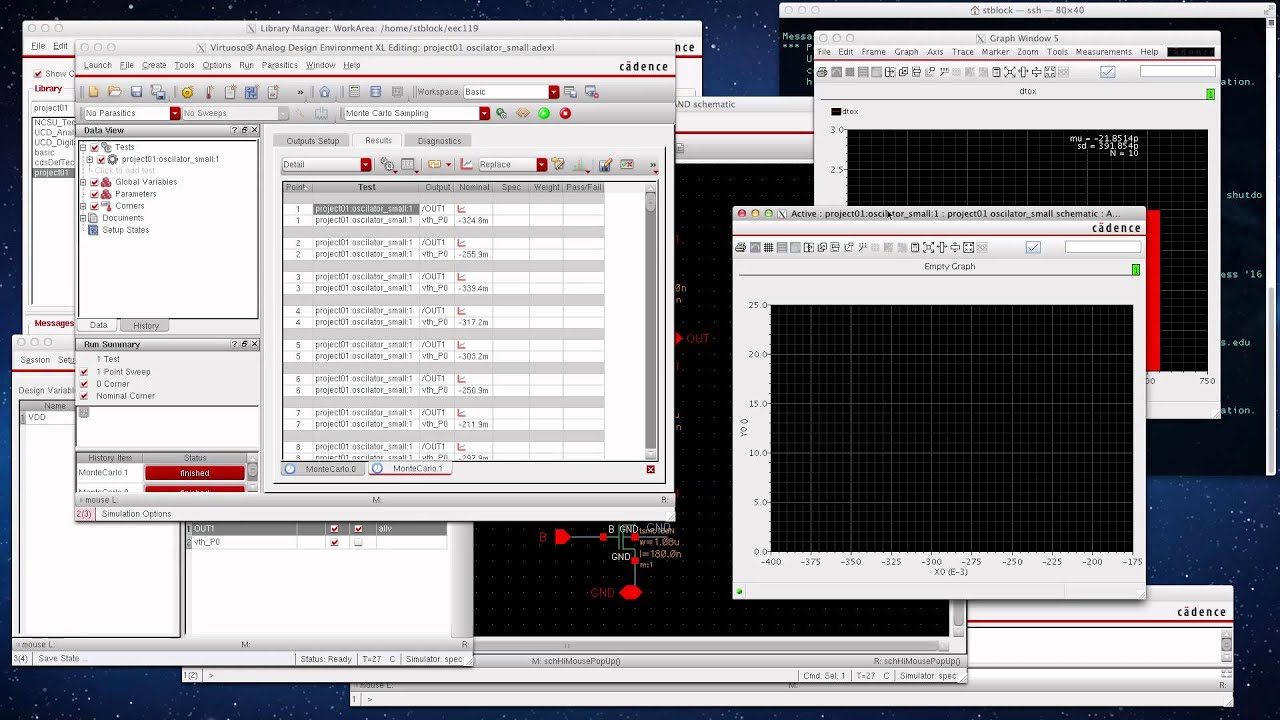Open the Parasitics menu in ADE XL
Viewport: 1280px width, 720px height.
tap(279, 65)
